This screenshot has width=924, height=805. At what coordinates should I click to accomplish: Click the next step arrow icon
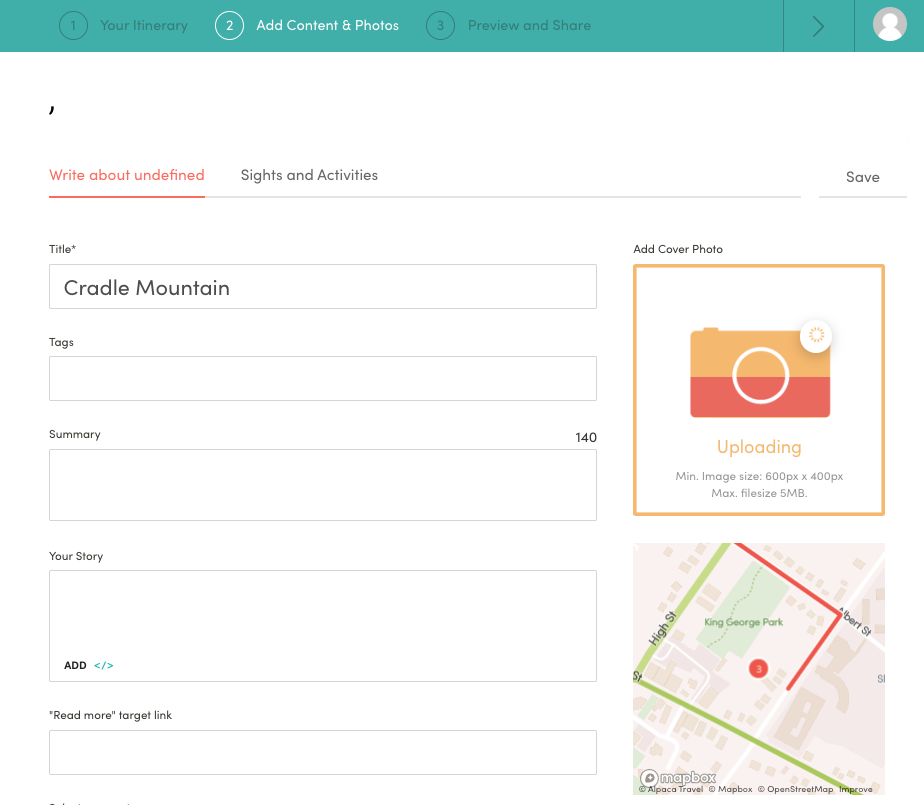pyautogui.click(x=818, y=26)
